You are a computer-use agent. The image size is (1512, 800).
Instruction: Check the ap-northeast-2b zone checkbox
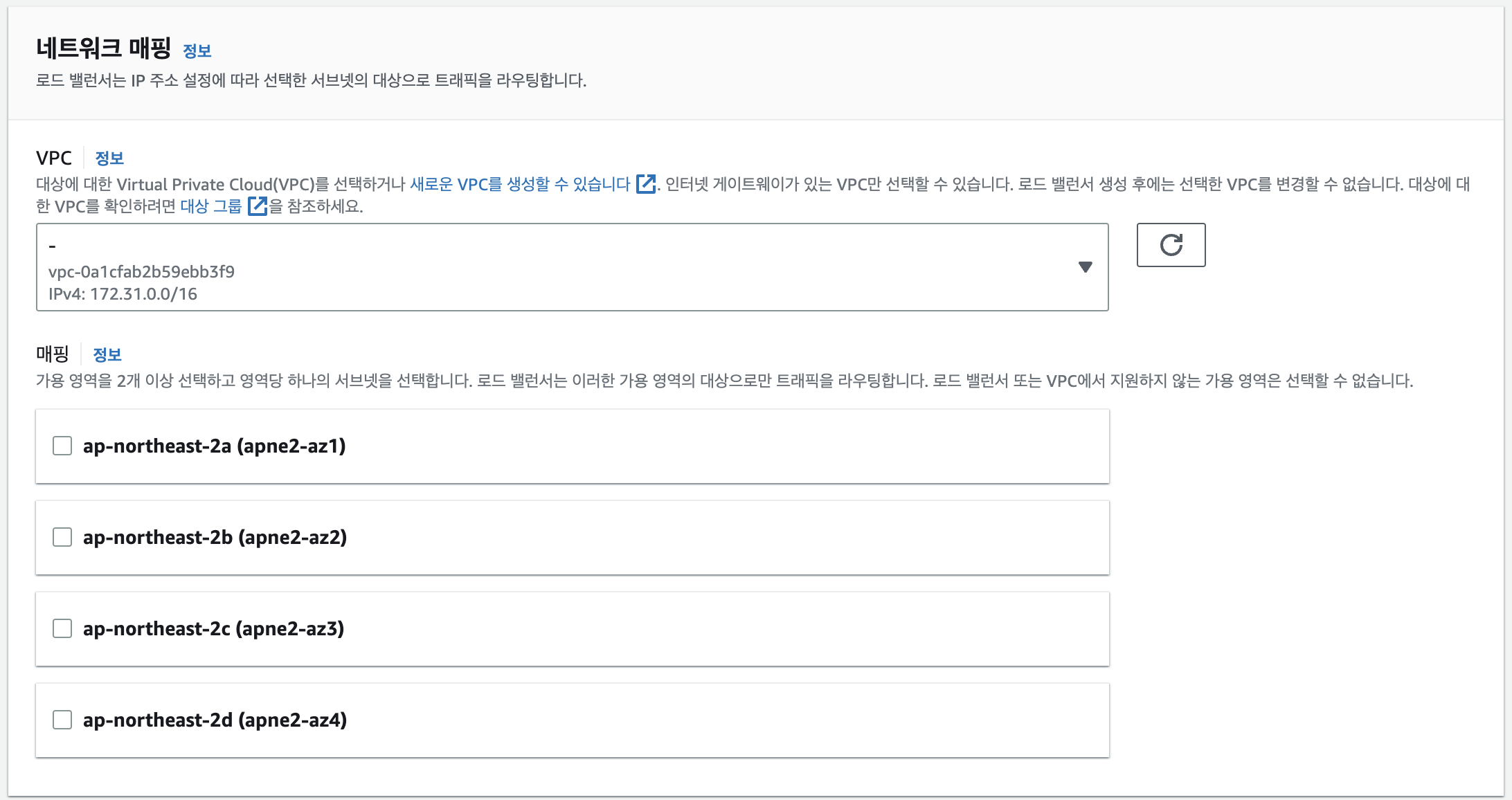point(62,537)
